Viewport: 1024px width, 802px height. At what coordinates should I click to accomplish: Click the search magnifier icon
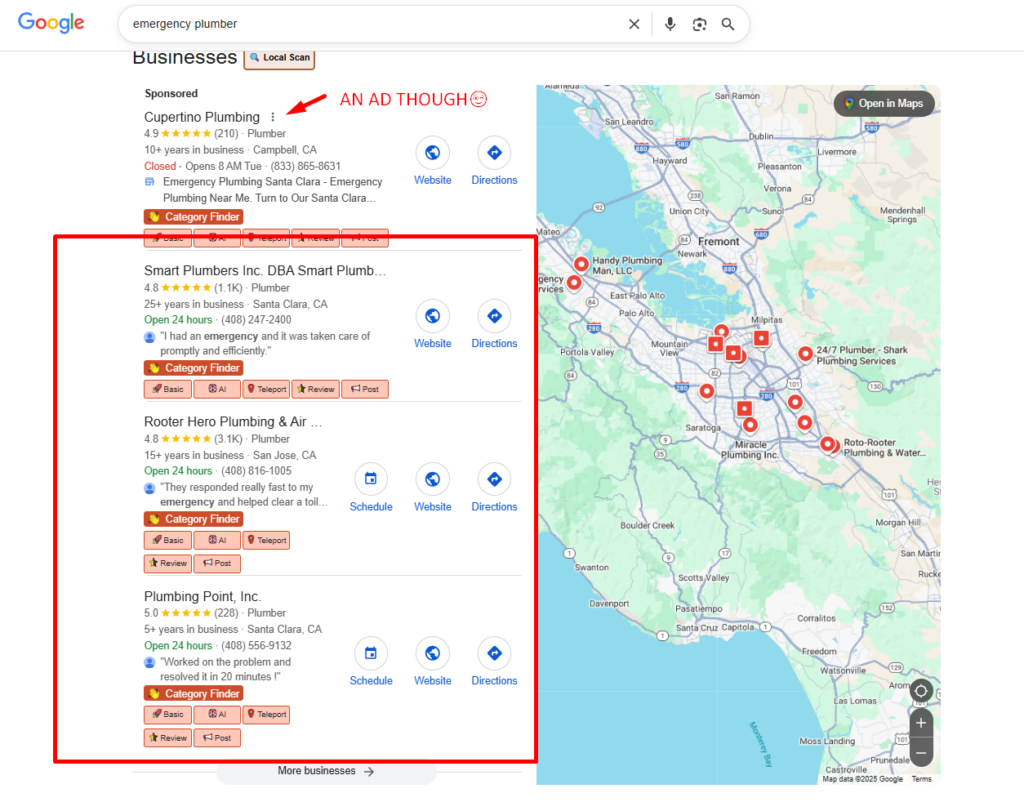click(x=727, y=23)
